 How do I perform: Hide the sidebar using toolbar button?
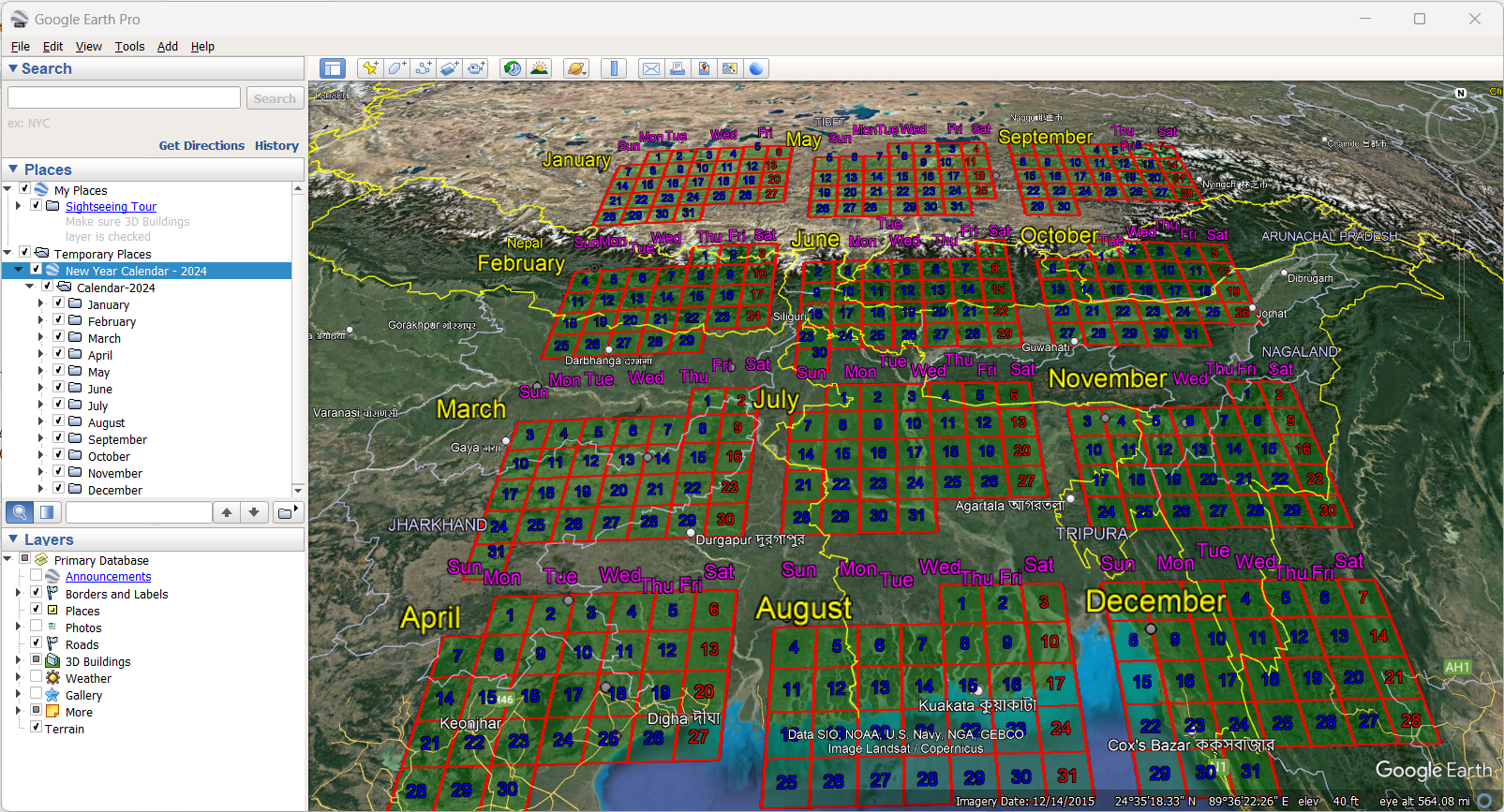pos(332,68)
